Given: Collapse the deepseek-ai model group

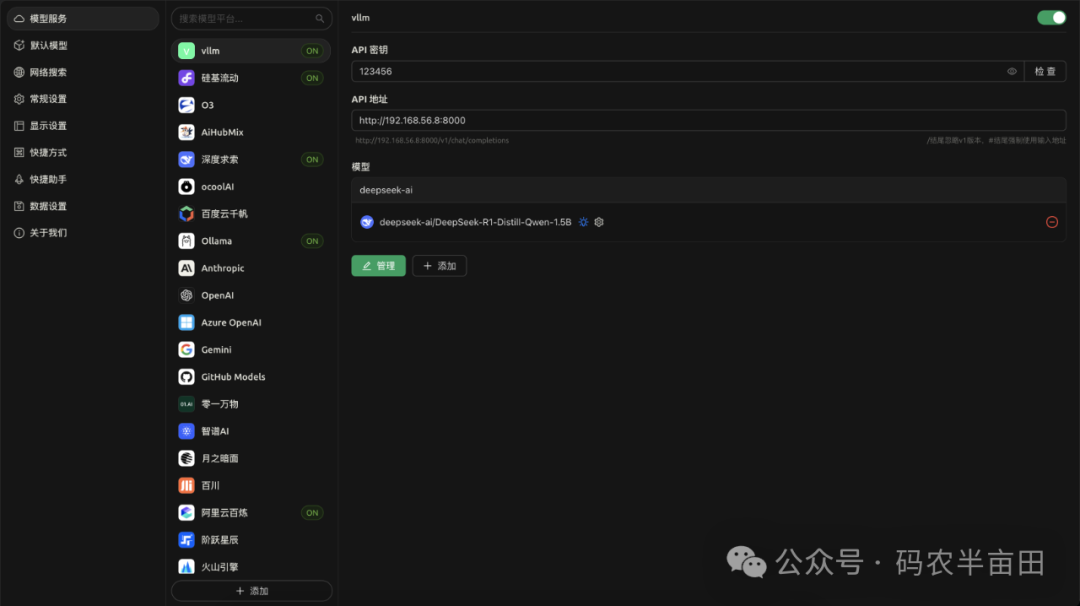Looking at the screenshot, I should [709, 190].
